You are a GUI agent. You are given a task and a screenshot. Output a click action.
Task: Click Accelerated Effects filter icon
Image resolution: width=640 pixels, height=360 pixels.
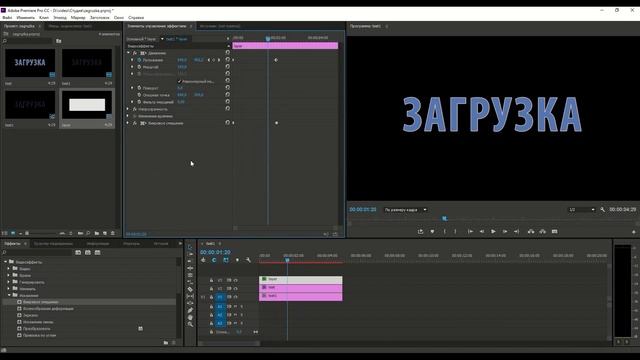pos(78,253)
